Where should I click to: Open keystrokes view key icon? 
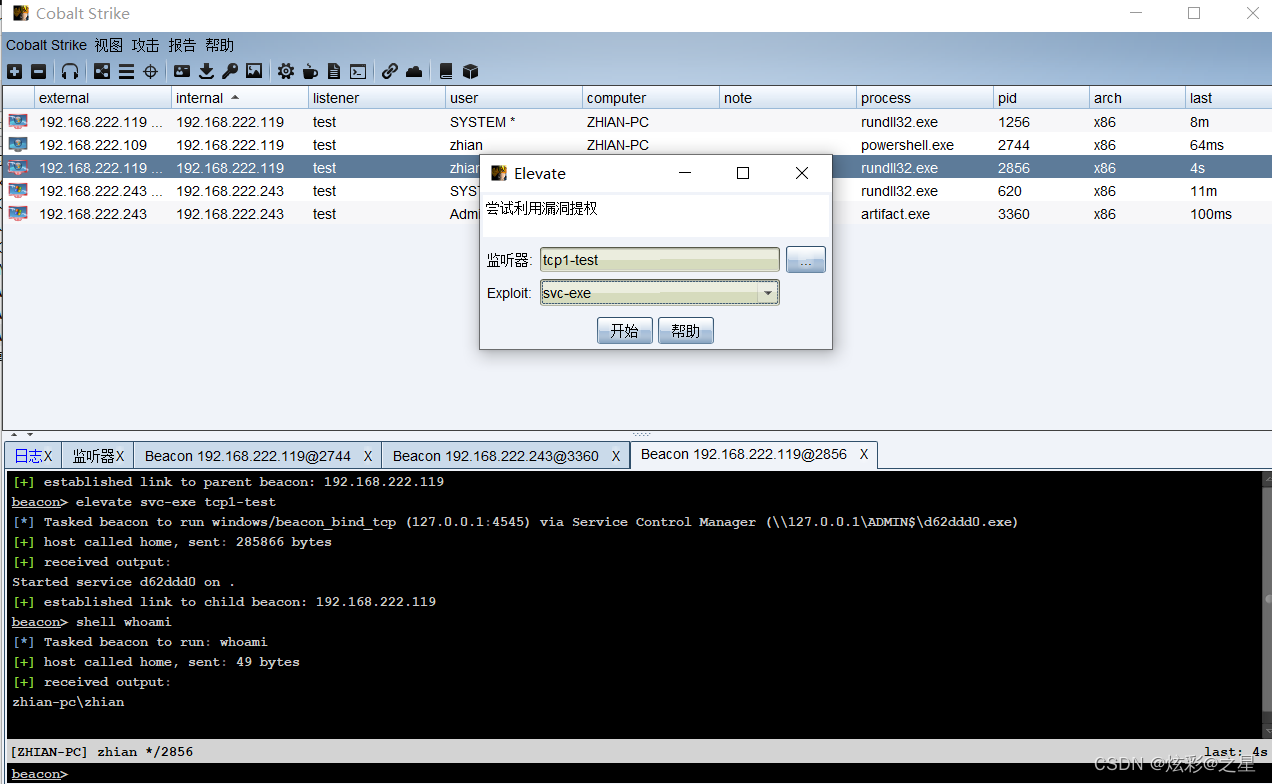[230, 71]
